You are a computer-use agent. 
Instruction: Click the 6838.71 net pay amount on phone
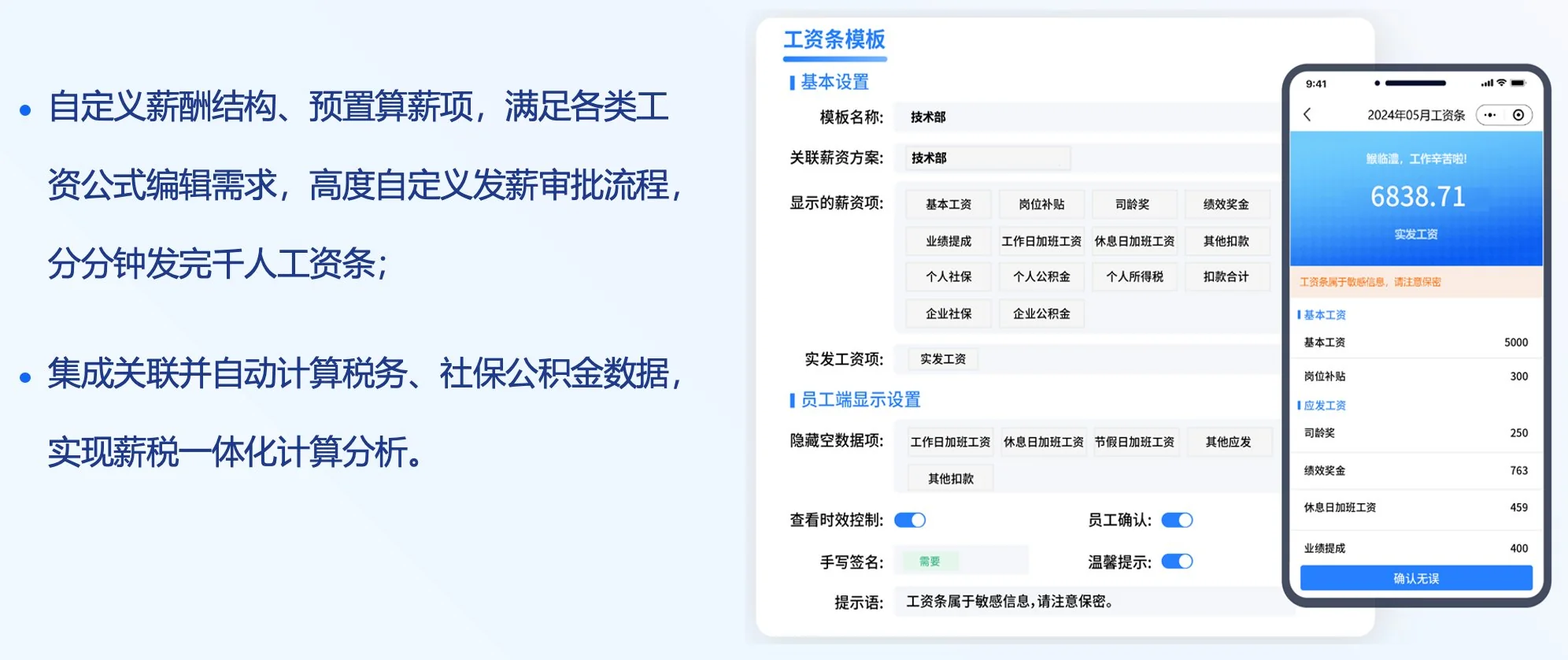pyautogui.click(x=1418, y=196)
